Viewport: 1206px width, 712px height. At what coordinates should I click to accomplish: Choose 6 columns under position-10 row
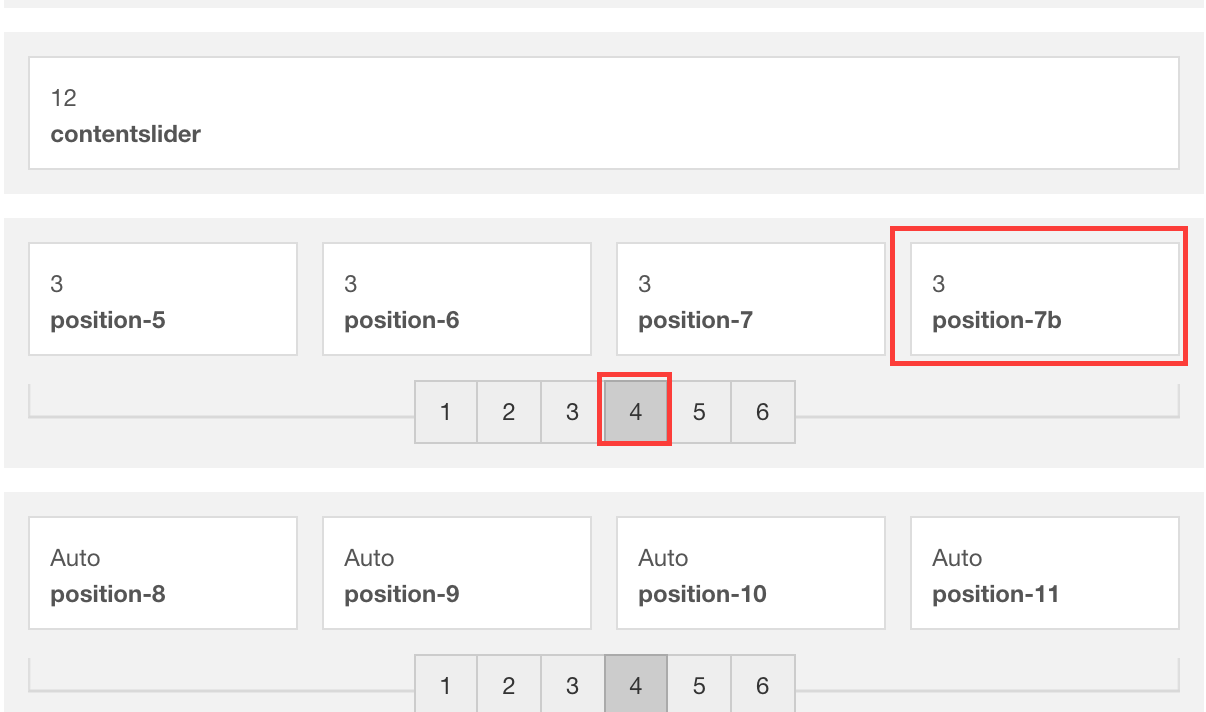[x=763, y=685]
